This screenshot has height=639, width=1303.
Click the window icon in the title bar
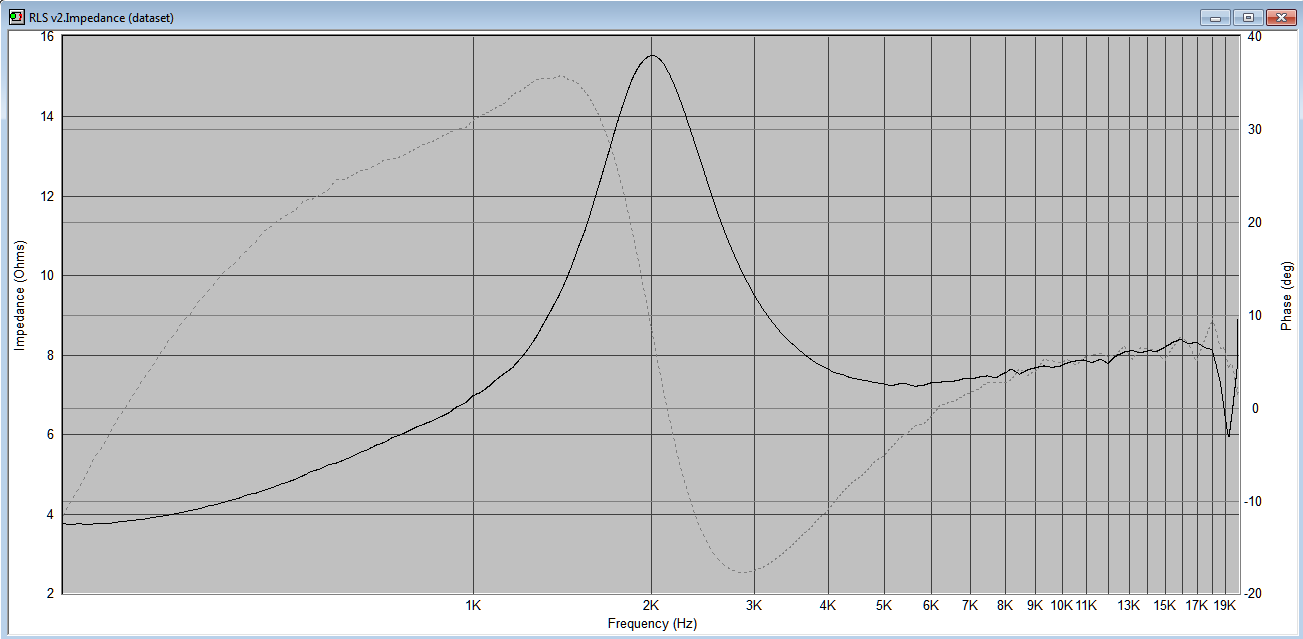point(17,18)
